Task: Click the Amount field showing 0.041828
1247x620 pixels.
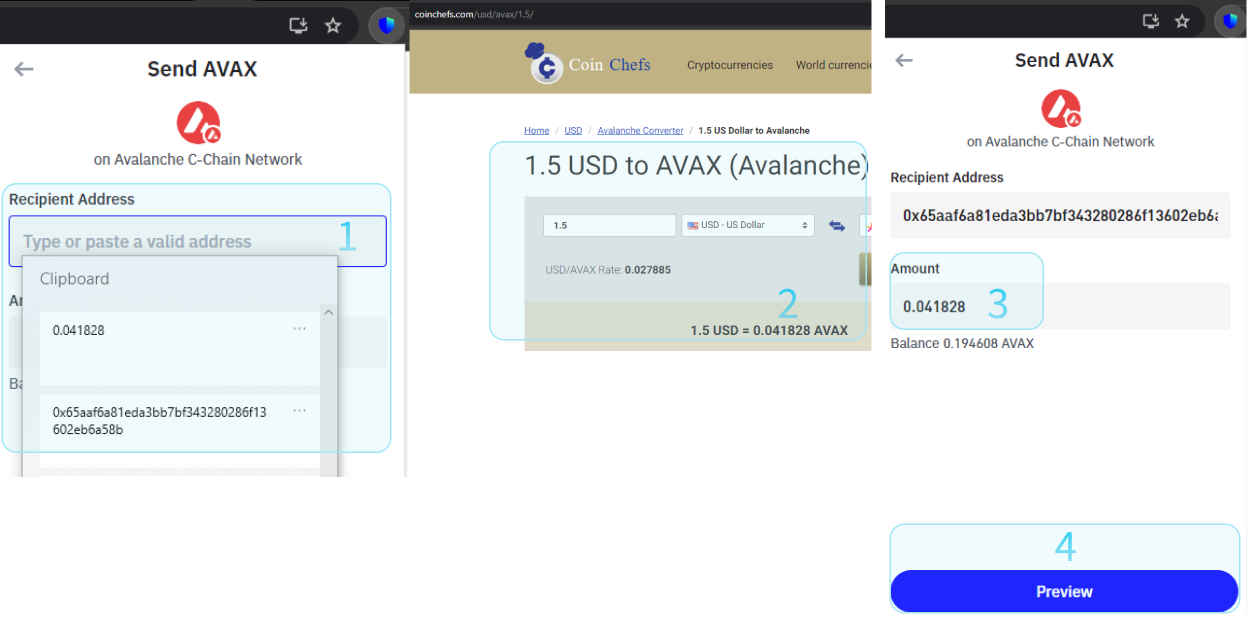Action: [1060, 307]
